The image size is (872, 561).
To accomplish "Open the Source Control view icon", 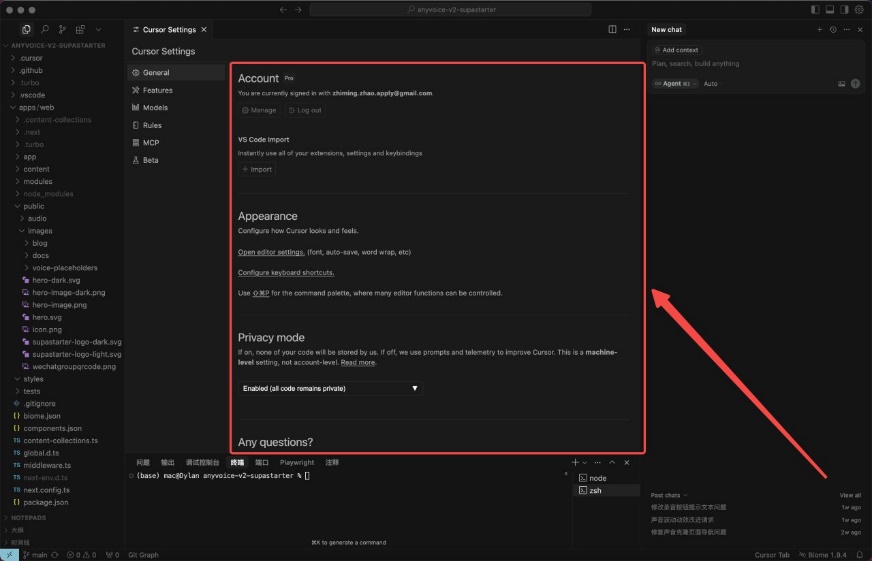I will (63, 30).
